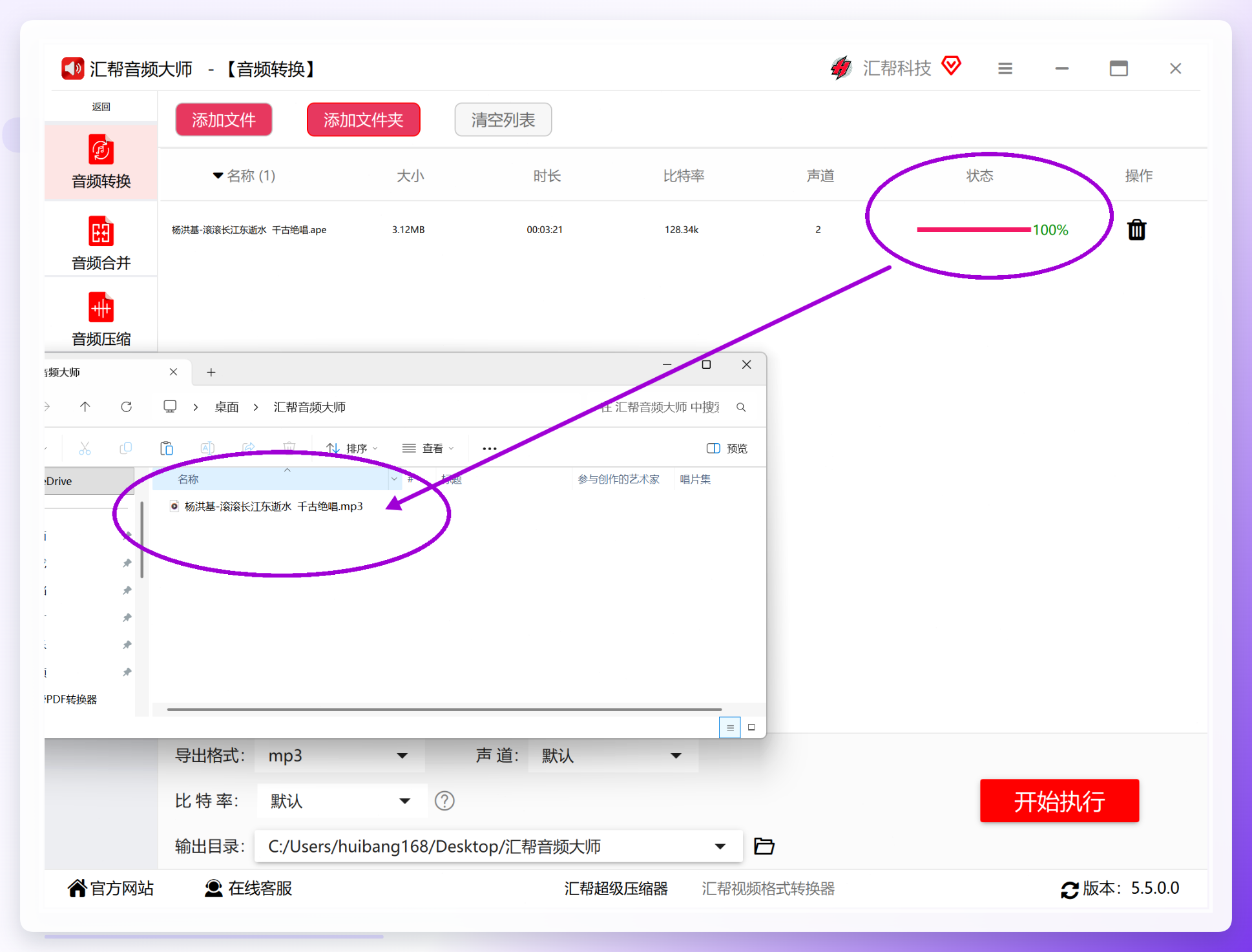Open the hamburger menu in the title bar

[x=1005, y=68]
